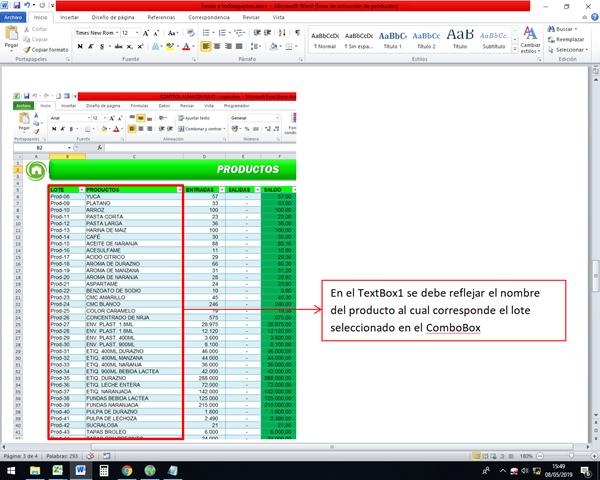Screen dimensions: 600x480
Task: Click Cortar in the clipboard group
Action: [x=35, y=29]
